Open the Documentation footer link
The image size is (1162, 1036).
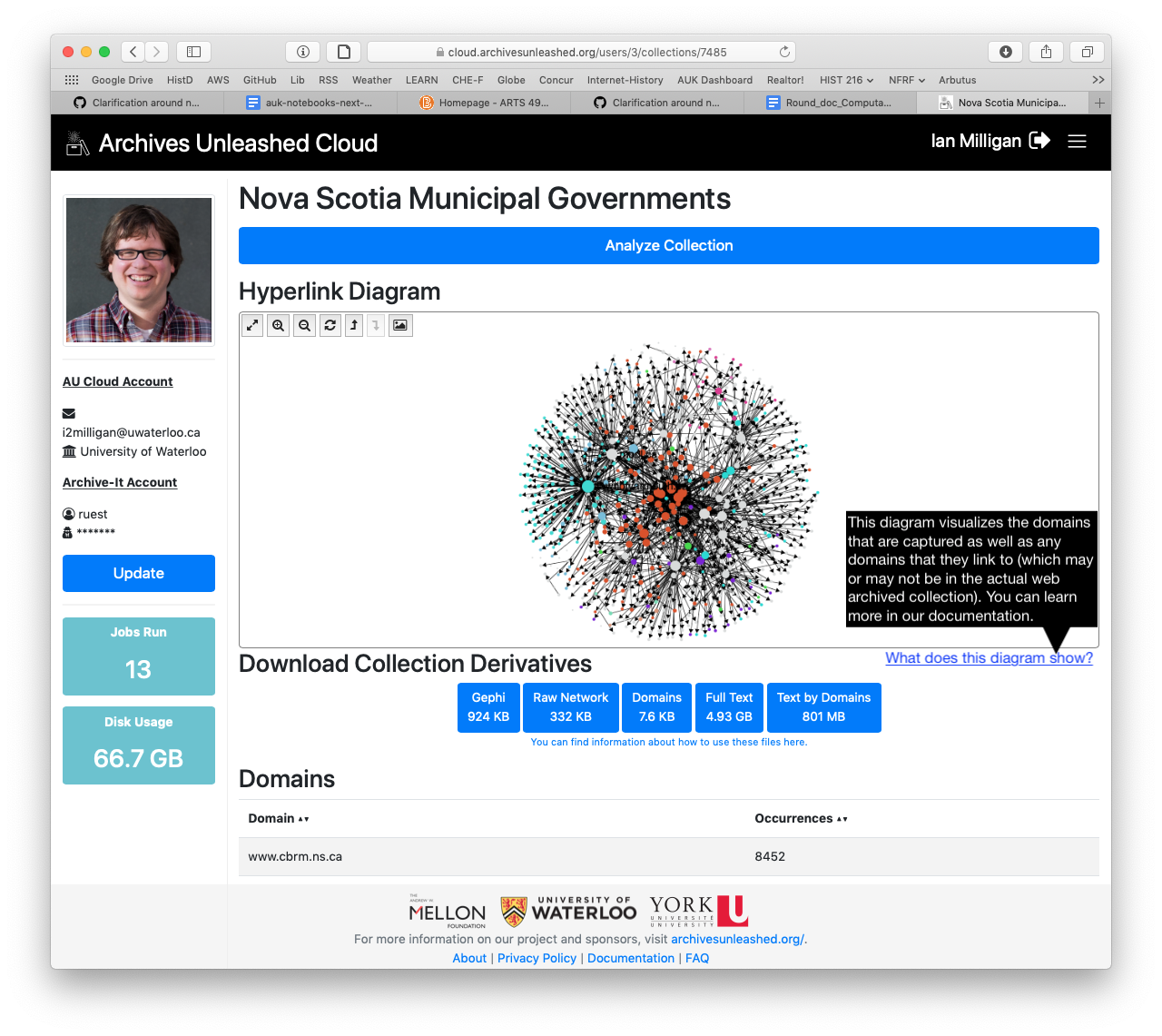click(x=631, y=958)
